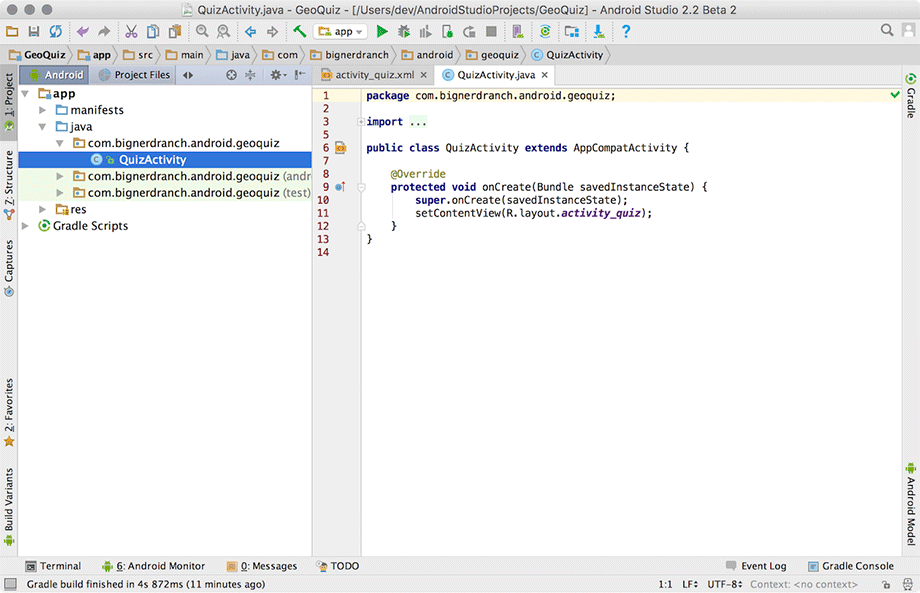This screenshot has height=593, width=920.
Task: Click the Rerun toolbar icon
Action: pyautogui.click(x=469, y=31)
